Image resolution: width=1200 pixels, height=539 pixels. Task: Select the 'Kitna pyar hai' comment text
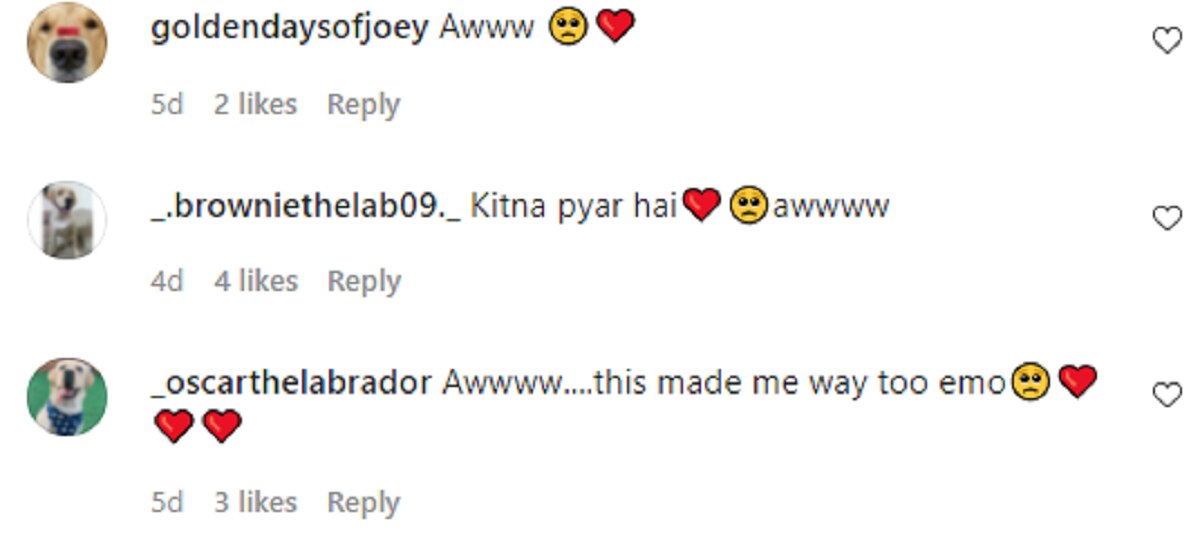tap(574, 207)
